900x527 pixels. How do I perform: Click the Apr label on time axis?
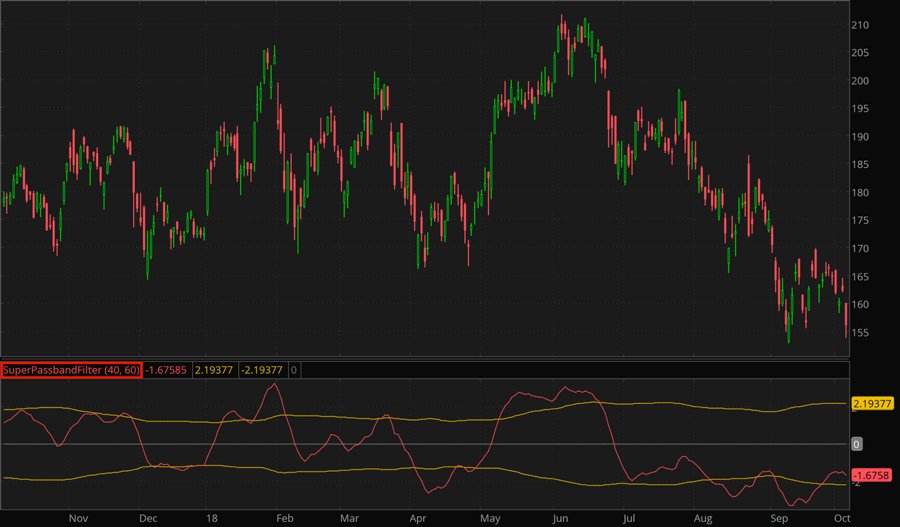click(419, 519)
